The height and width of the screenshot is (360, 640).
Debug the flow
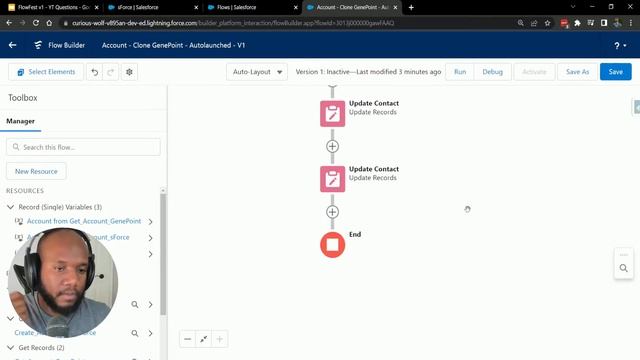coord(492,72)
